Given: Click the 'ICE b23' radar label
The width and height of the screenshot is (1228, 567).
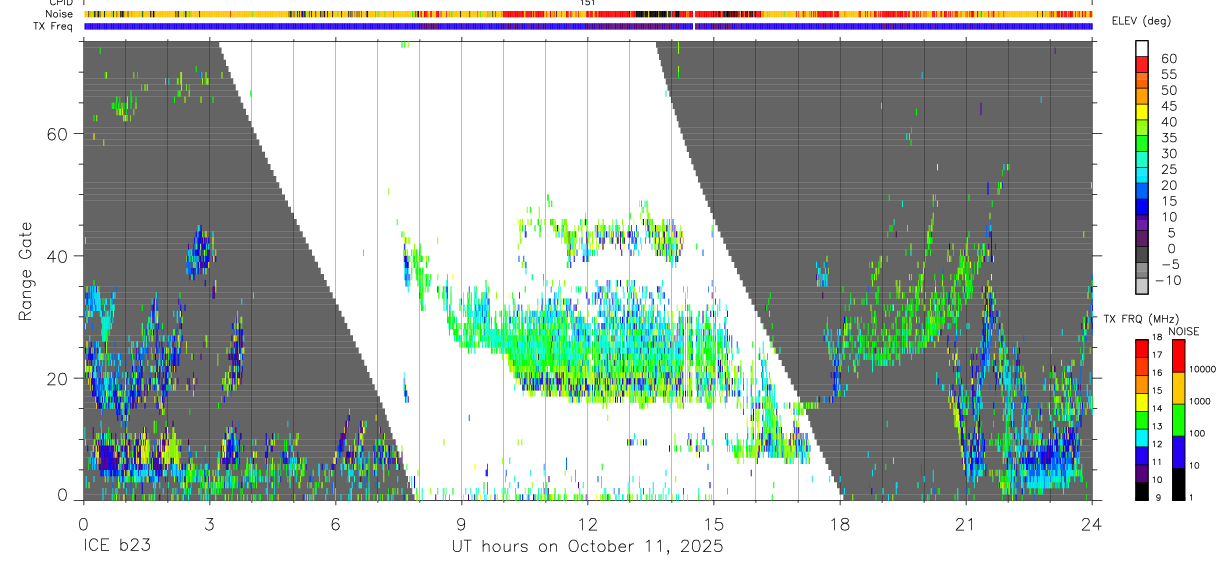Looking at the screenshot, I should 117,547.
